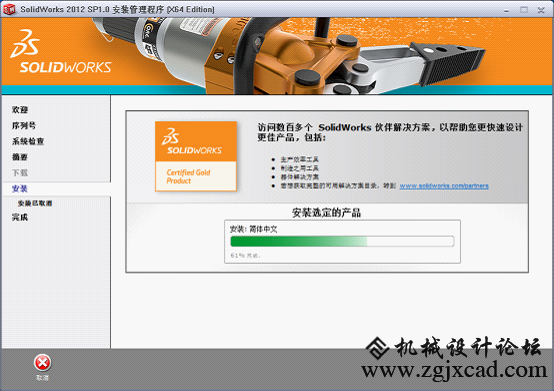Click the SolidWorks logo in the banner
The image size is (554, 391).
[x=60, y=52]
